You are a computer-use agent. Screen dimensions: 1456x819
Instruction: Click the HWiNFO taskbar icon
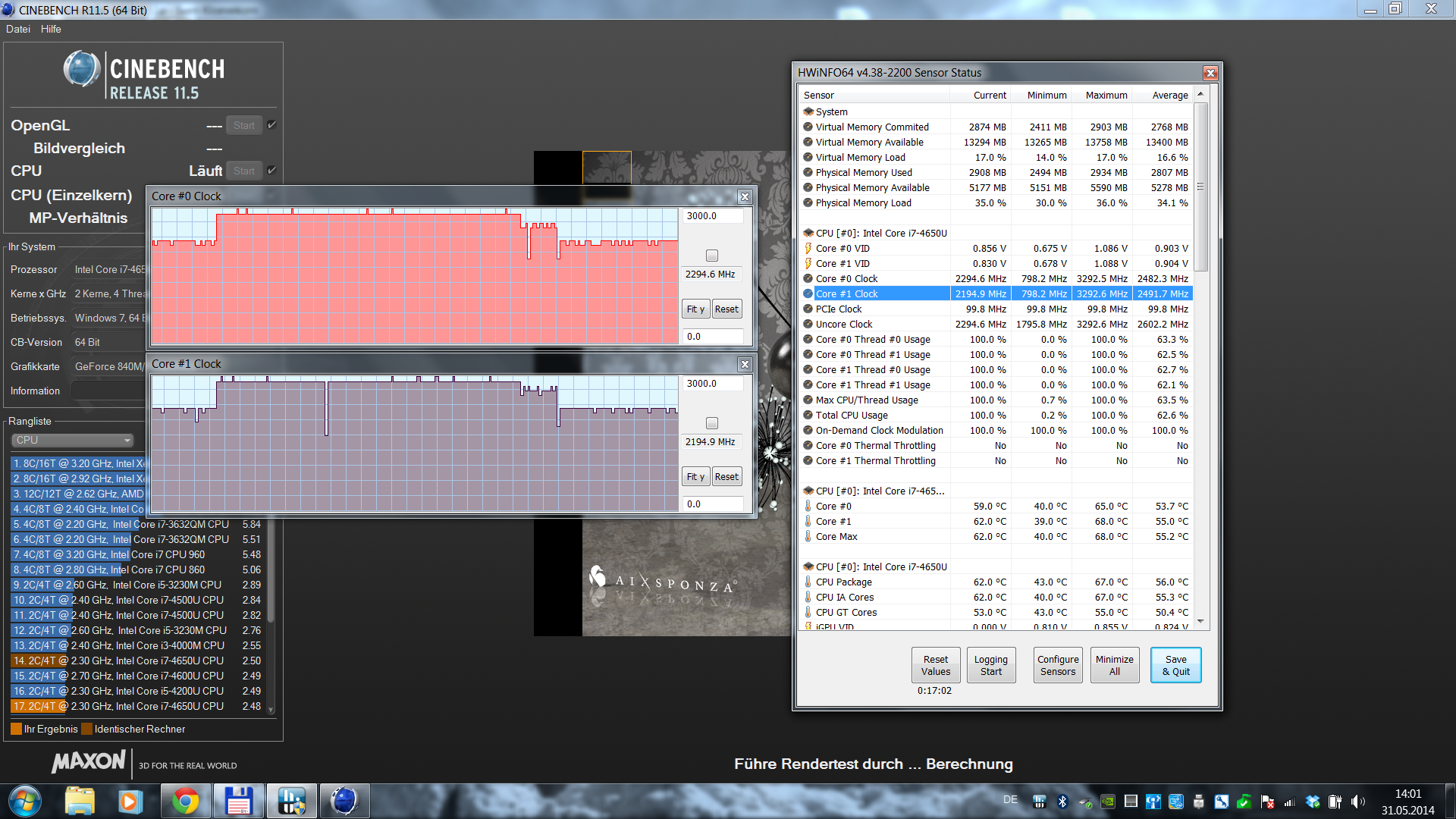pyautogui.click(x=291, y=801)
